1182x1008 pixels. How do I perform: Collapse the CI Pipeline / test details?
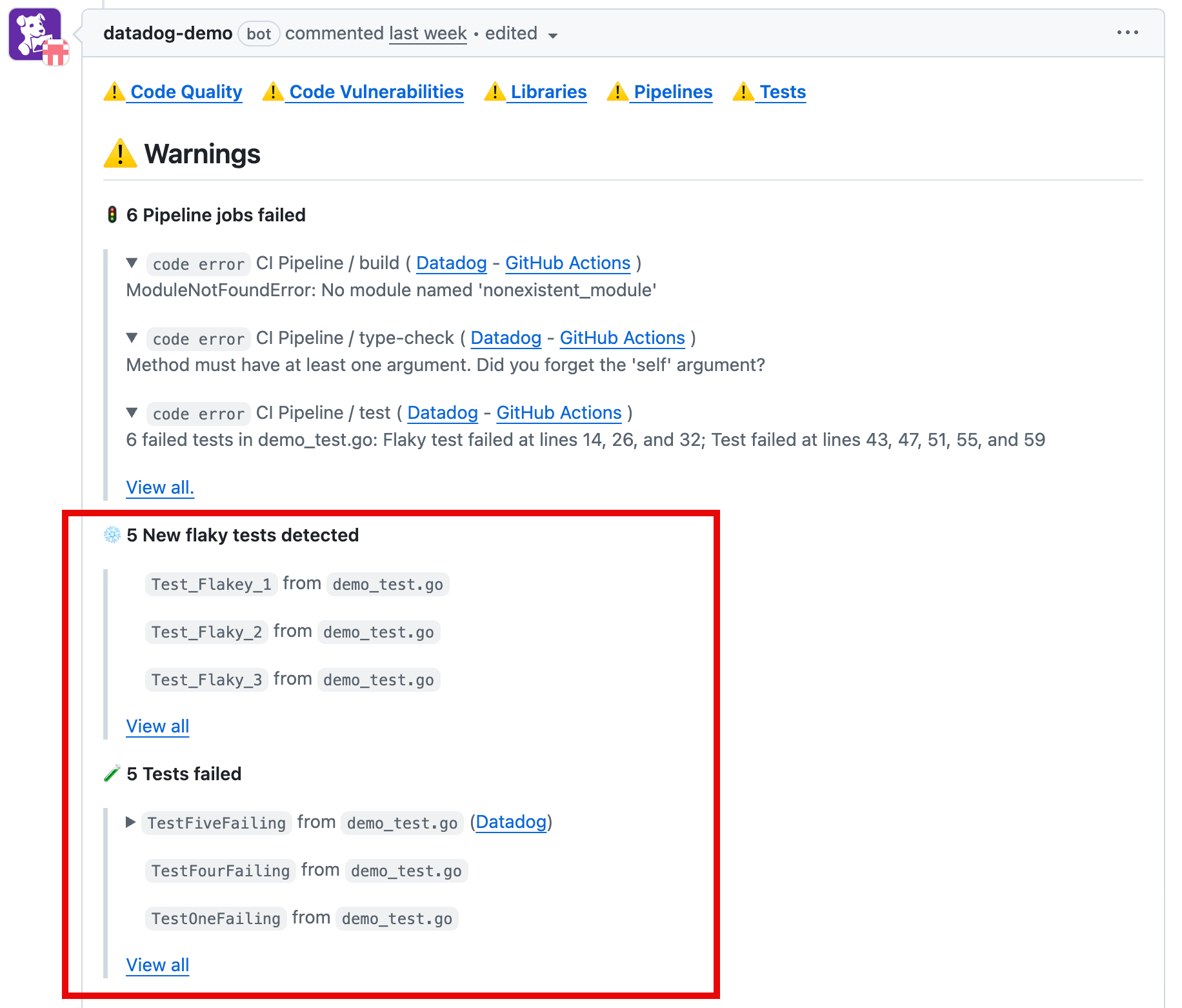(x=132, y=412)
